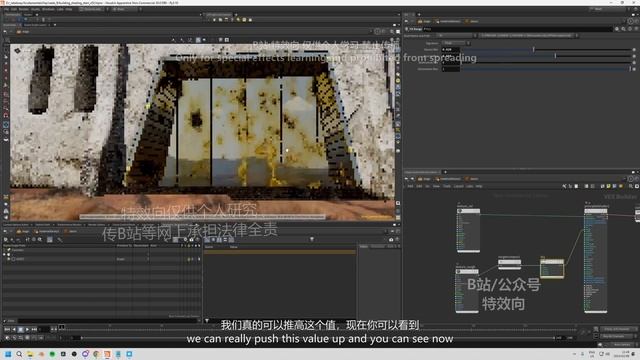Open Windows taskbar search
The image size is (640, 360).
point(19,354)
